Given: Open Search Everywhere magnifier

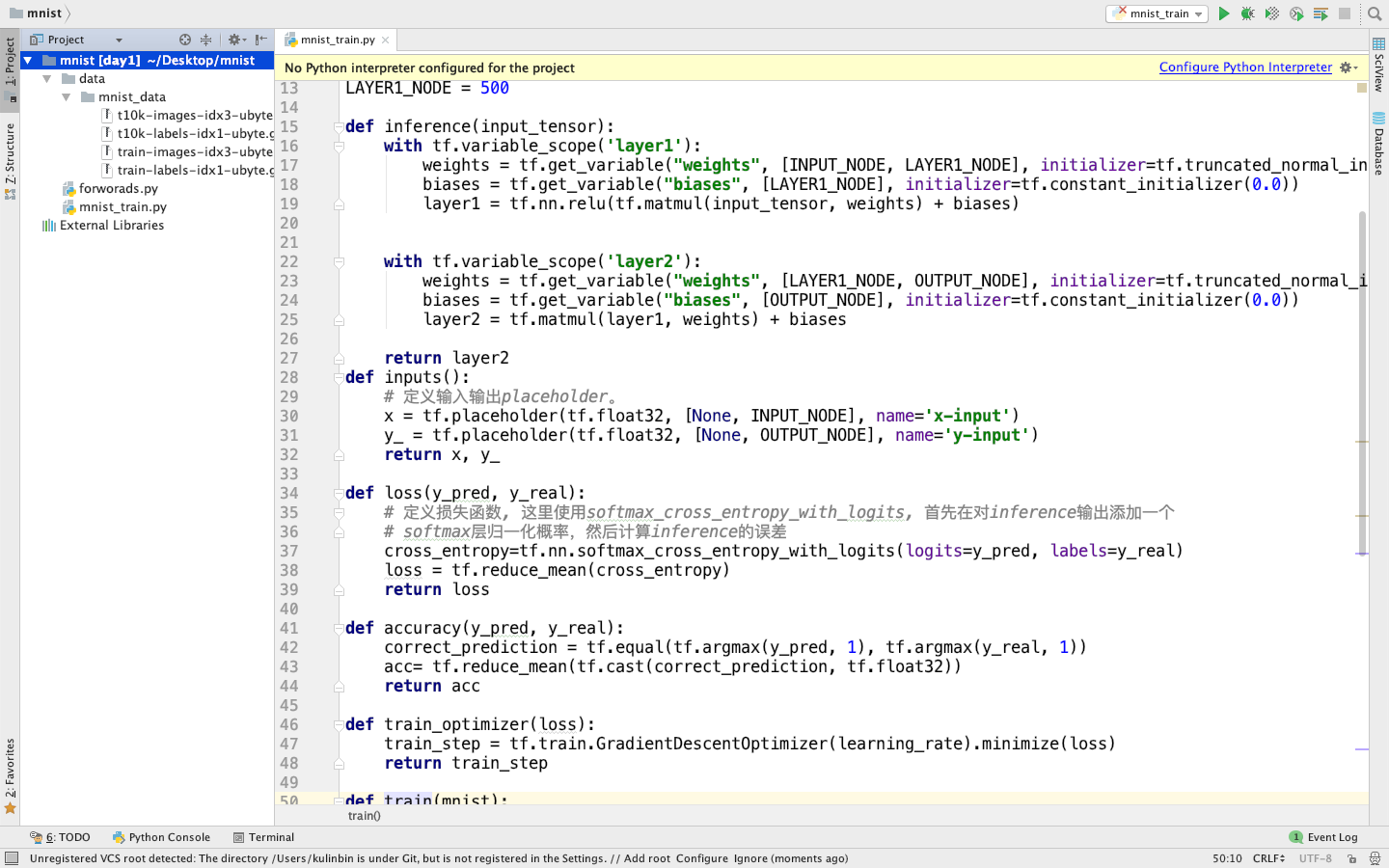Looking at the screenshot, I should 1375,14.
